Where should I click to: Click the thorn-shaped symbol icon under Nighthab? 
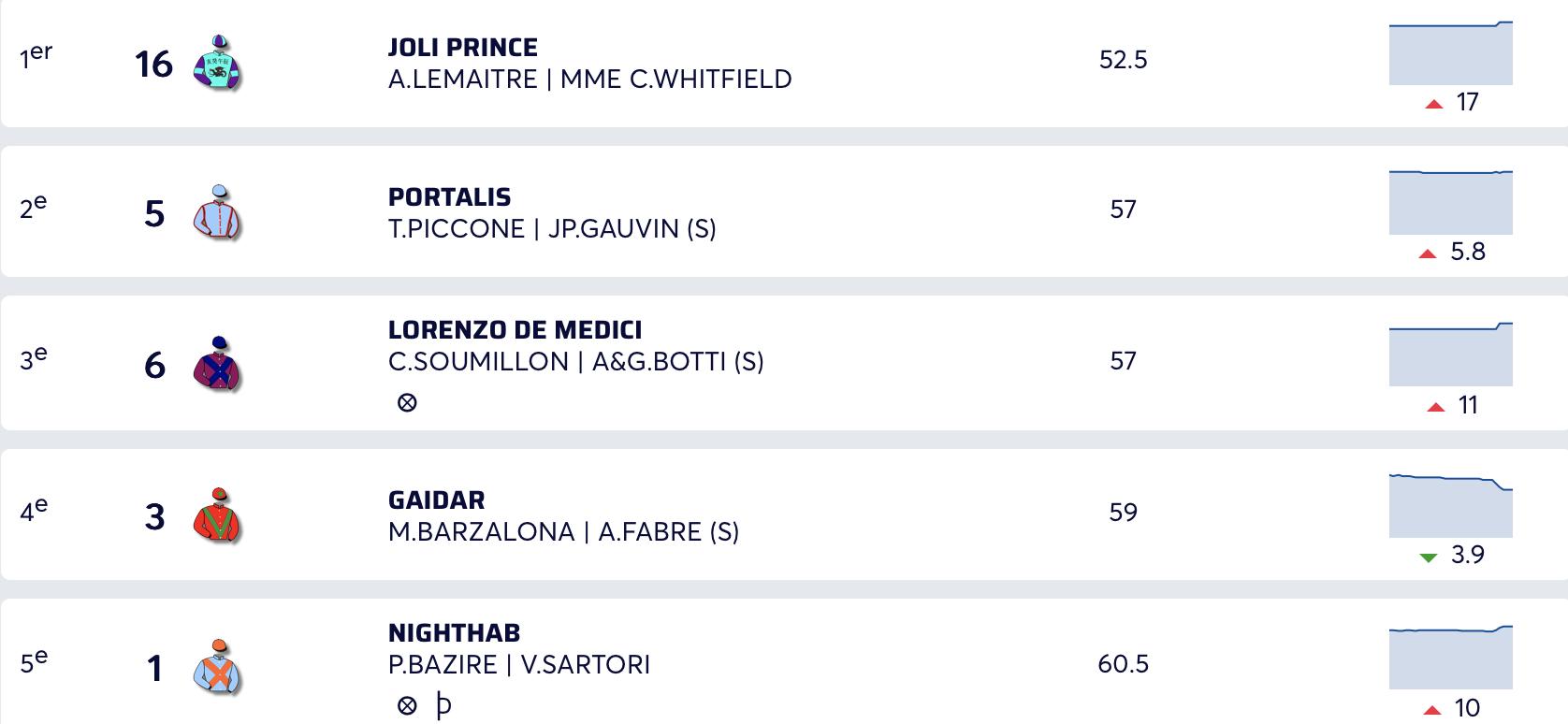pyautogui.click(x=443, y=705)
